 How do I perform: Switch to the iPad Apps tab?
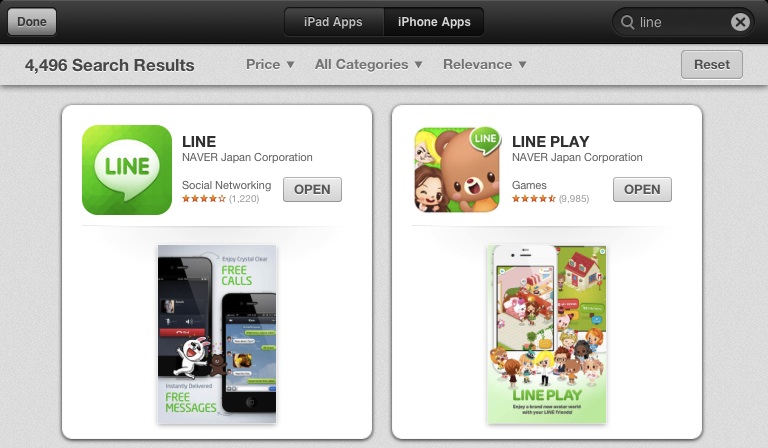click(333, 22)
